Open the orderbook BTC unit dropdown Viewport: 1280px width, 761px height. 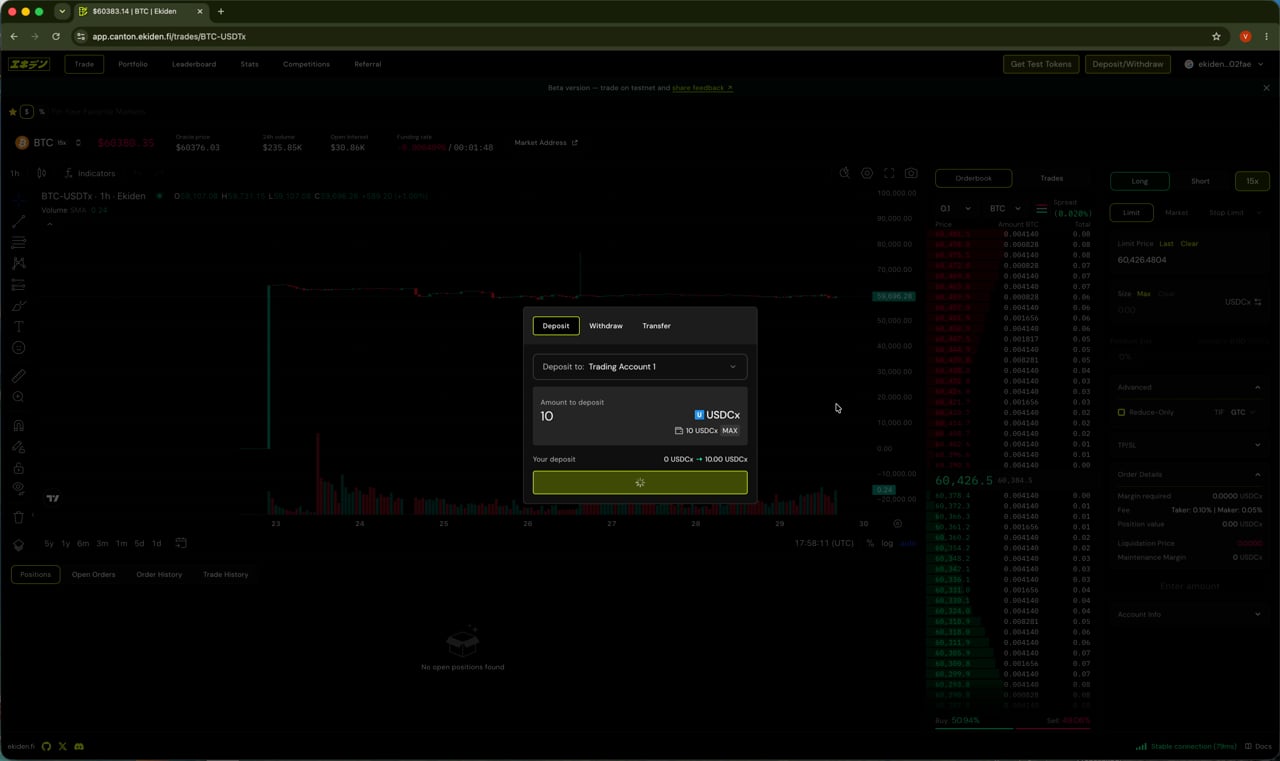pyautogui.click(x=1005, y=209)
